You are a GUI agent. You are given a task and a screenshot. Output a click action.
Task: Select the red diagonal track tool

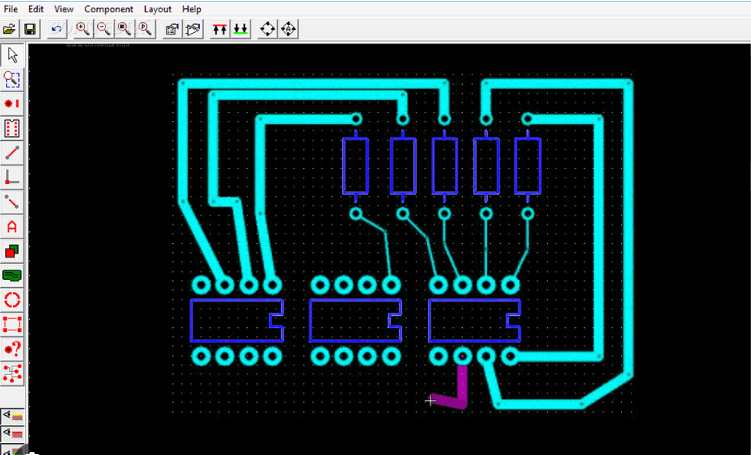pyautogui.click(x=13, y=153)
